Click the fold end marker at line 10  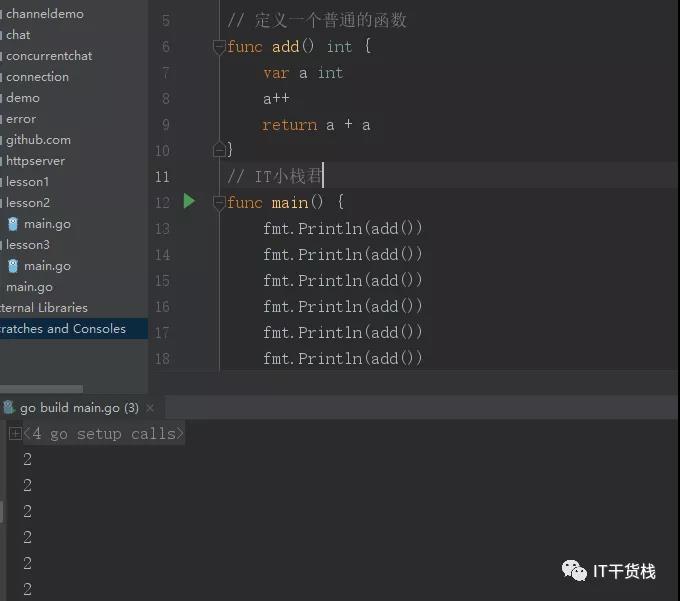219,150
